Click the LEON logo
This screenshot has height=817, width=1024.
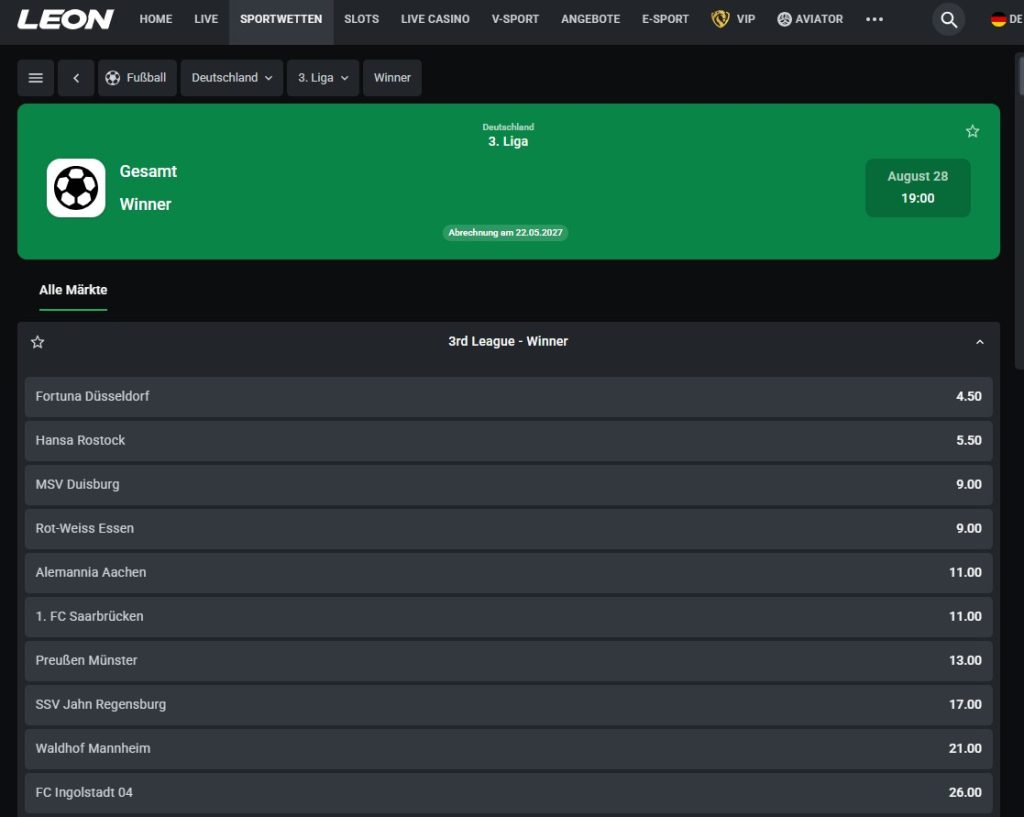coord(65,19)
